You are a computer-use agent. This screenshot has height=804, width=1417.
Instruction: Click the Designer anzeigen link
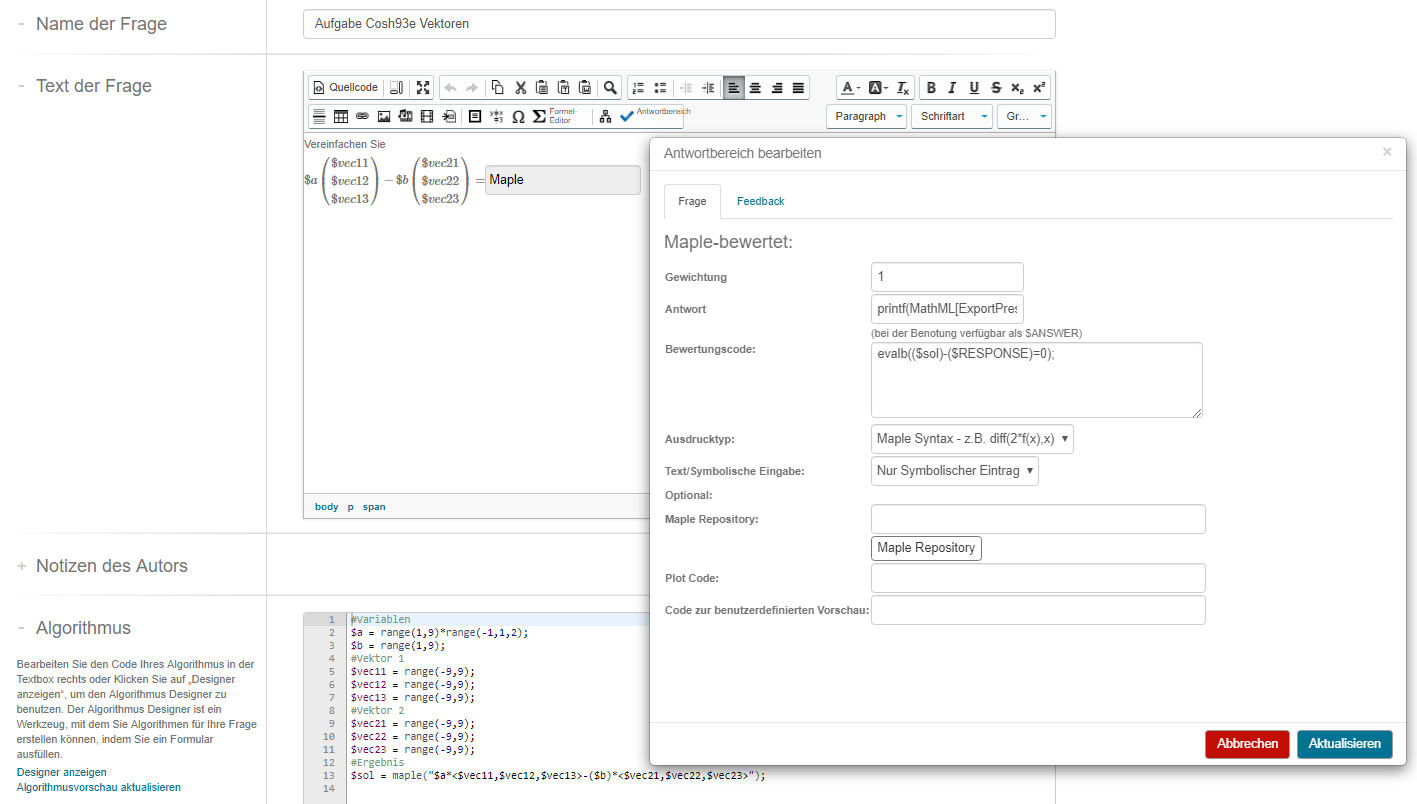62,772
